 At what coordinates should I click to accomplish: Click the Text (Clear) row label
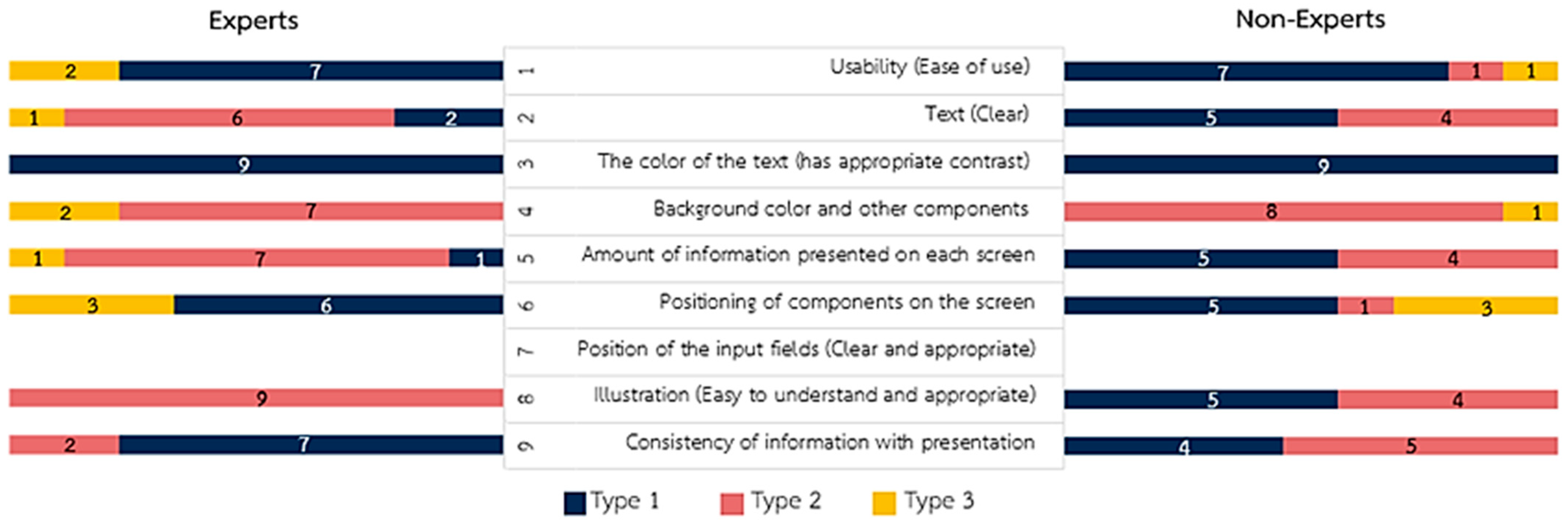click(976, 114)
